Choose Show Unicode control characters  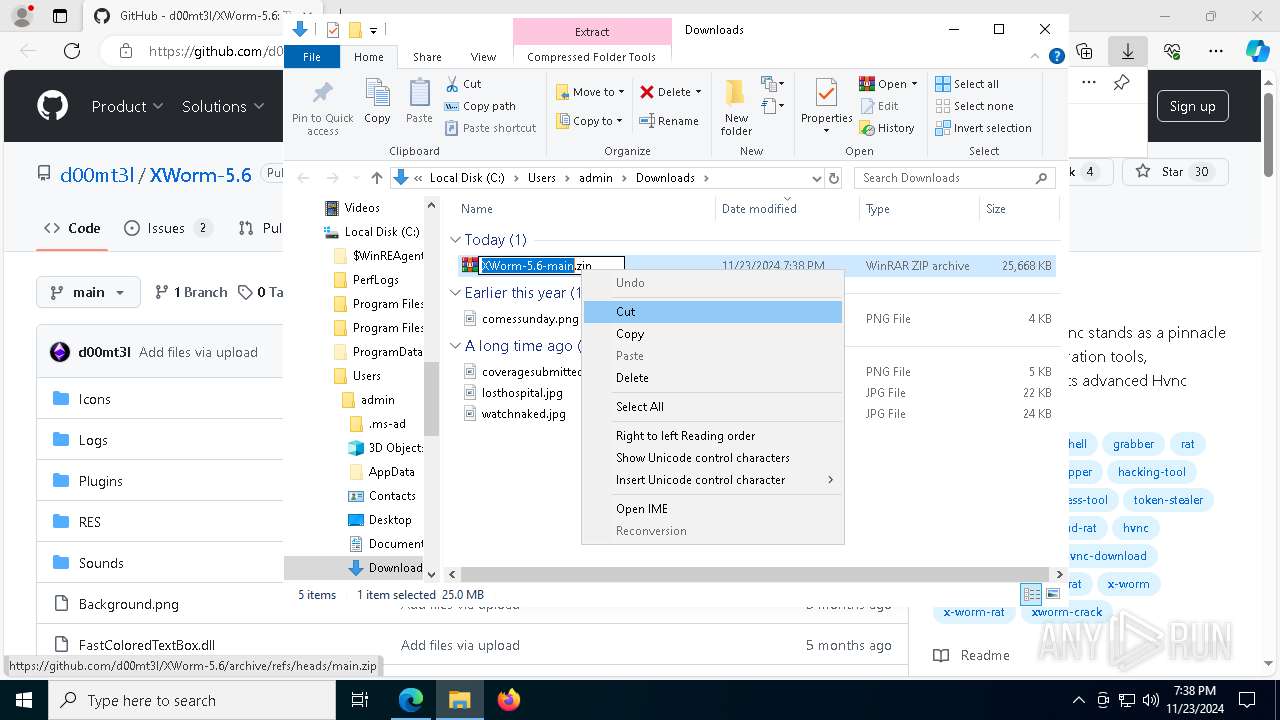[712, 458]
